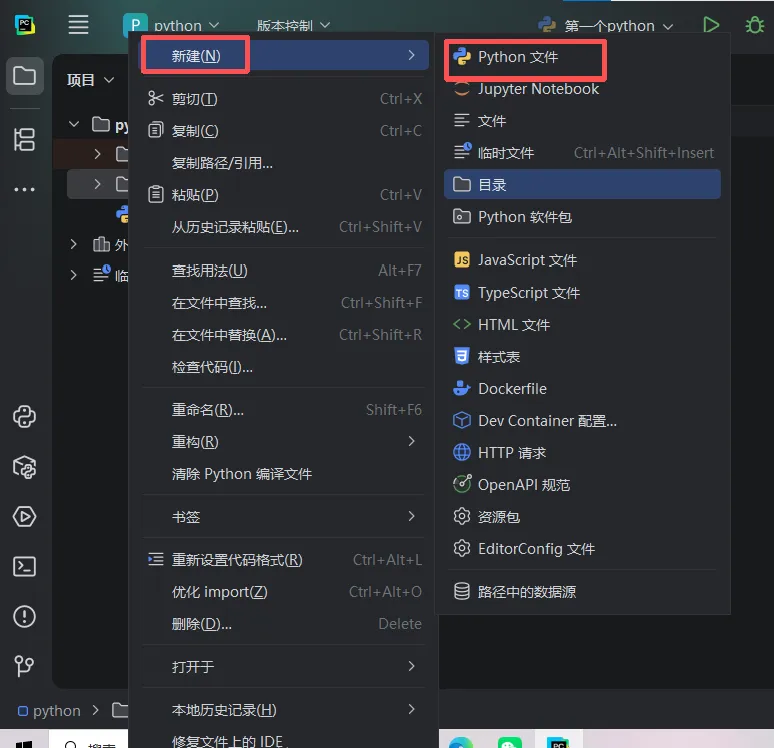Choose 从历史记录粘贴(E)...
The image size is (774, 748).
coord(284,227)
